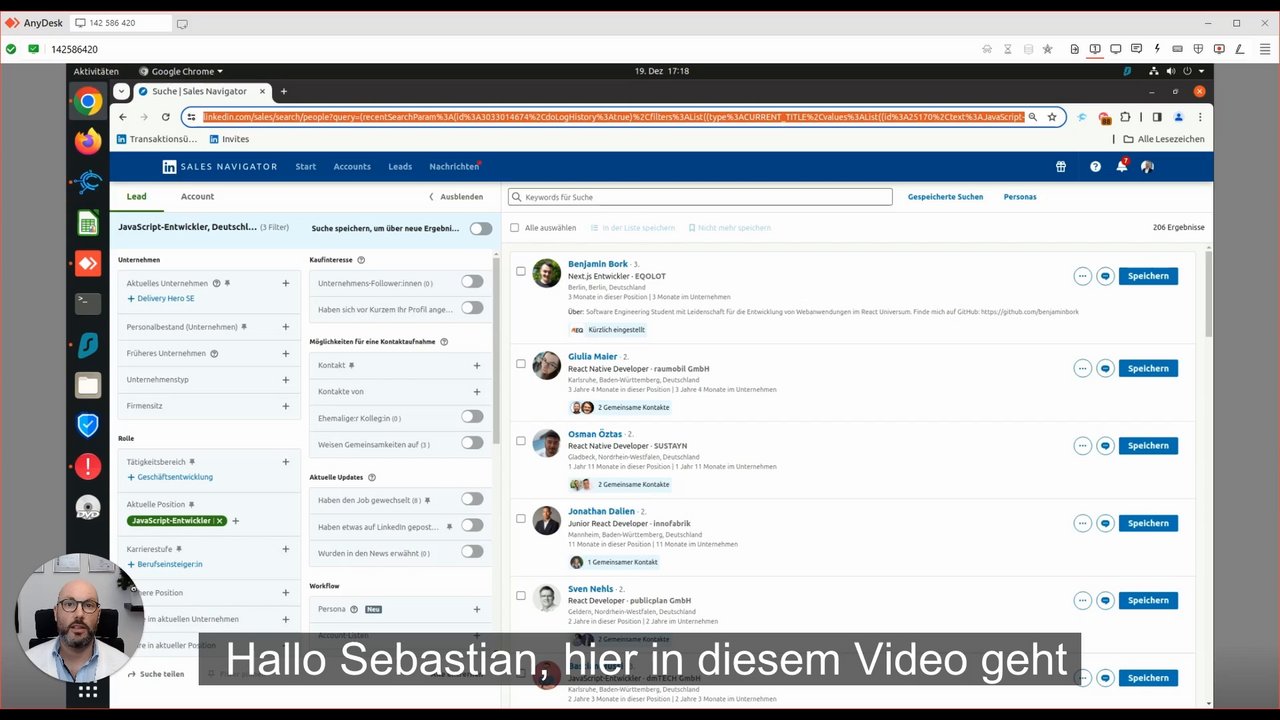Viewport: 1280px width, 720px height.
Task: Open the profile avatar menu
Action: [x=1147, y=167]
